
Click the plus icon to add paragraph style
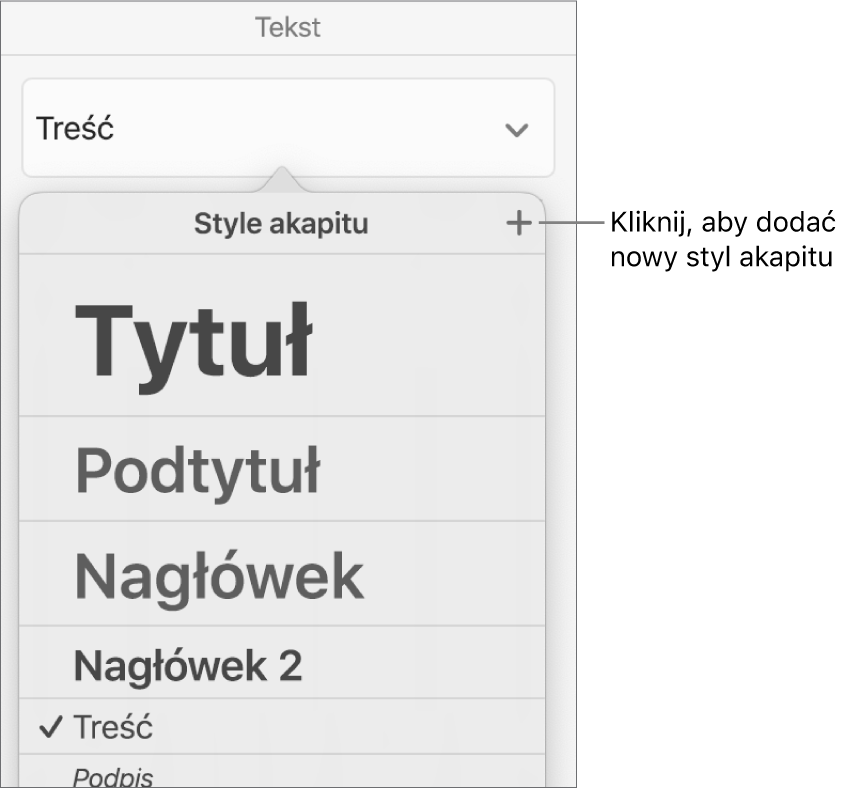coord(518,224)
